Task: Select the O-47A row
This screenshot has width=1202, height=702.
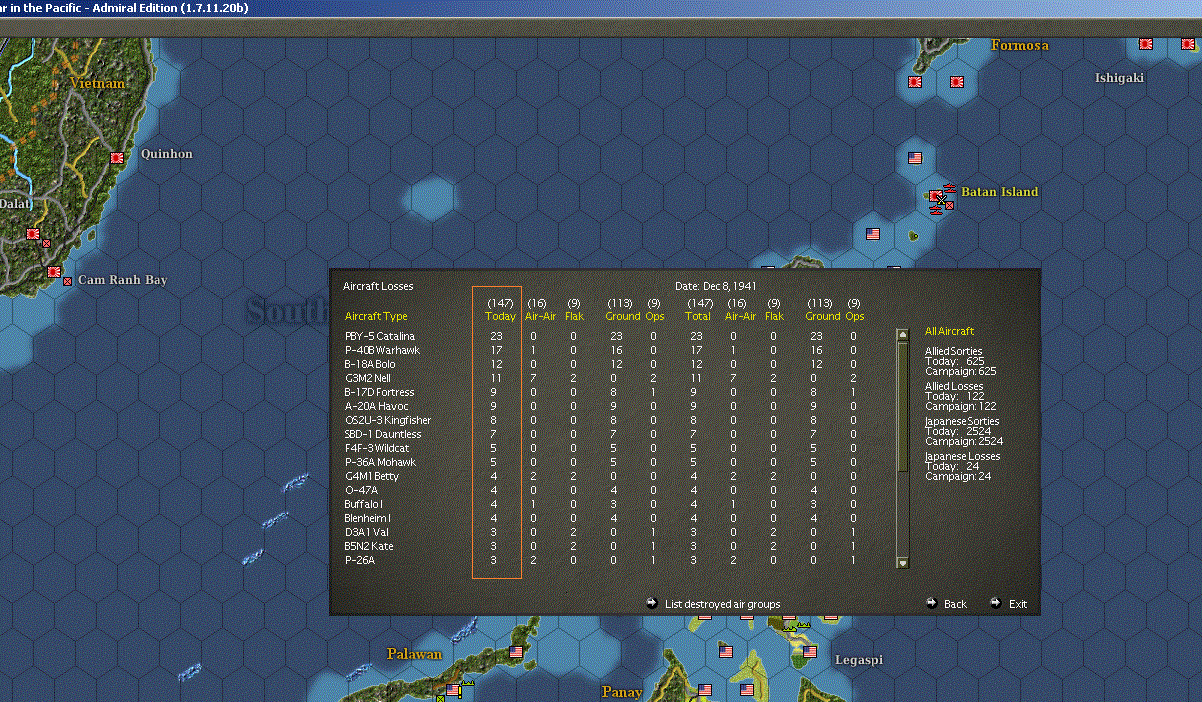Action: (x=600, y=490)
